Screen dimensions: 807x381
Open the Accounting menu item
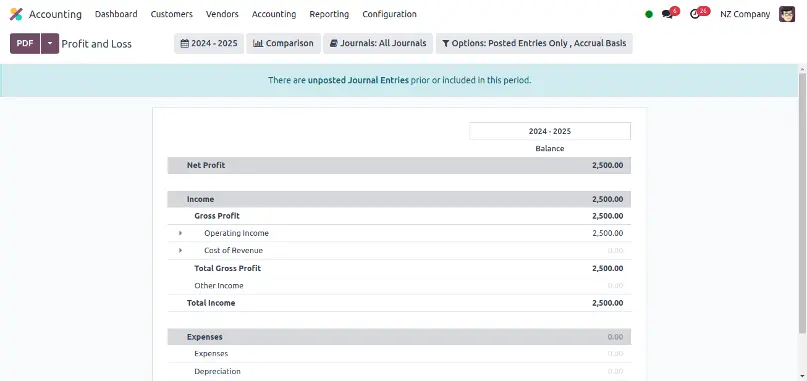pyautogui.click(x=274, y=14)
